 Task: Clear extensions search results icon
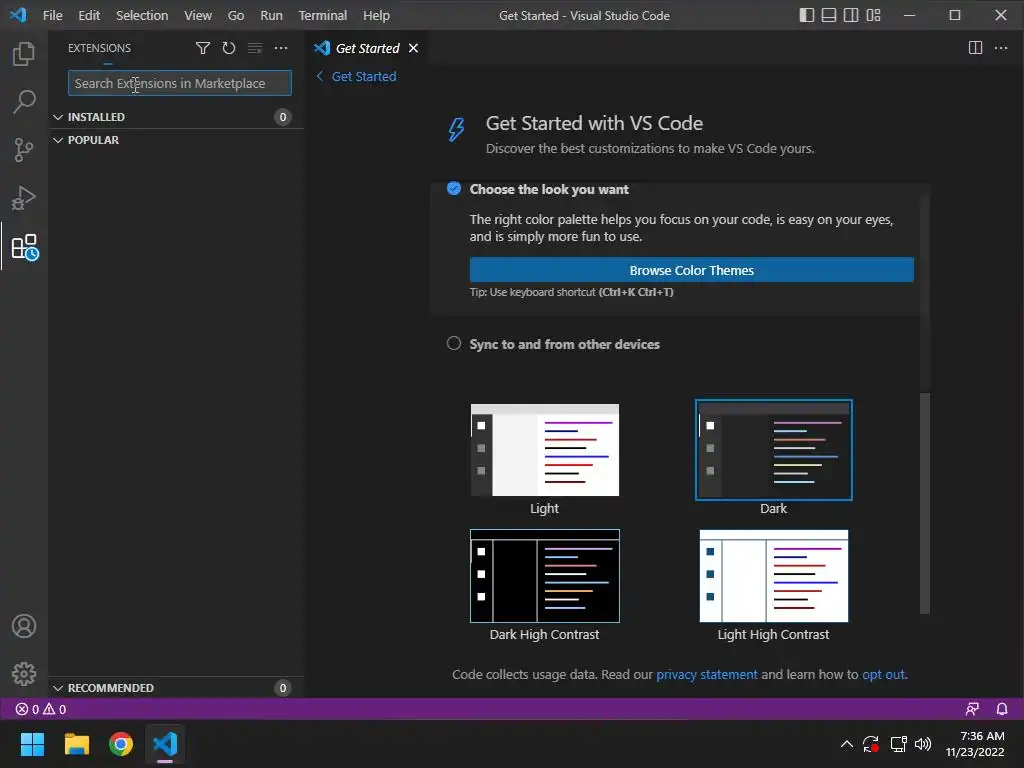pyautogui.click(x=255, y=48)
